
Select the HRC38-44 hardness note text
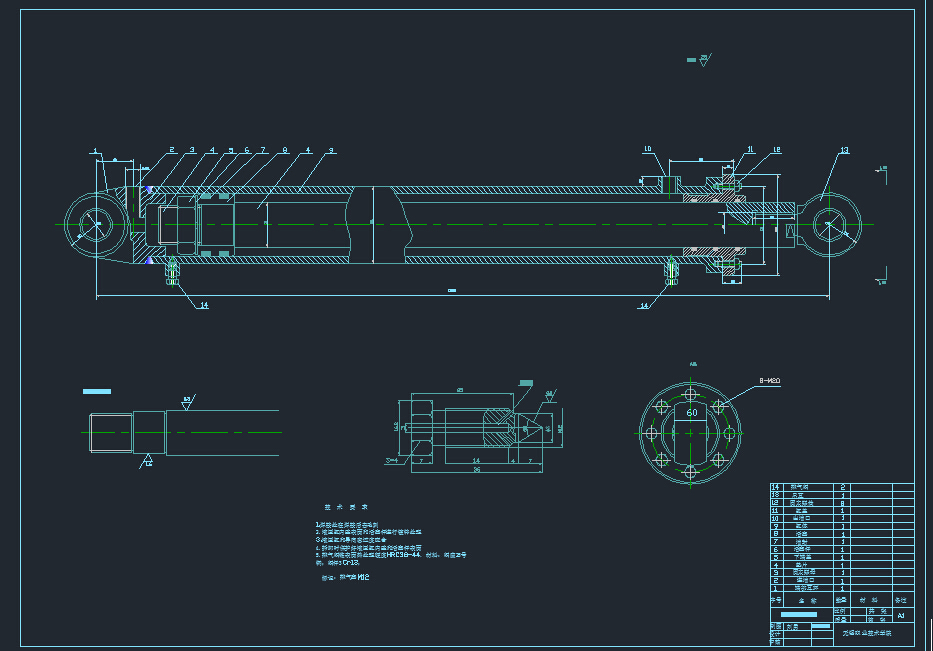pos(403,555)
